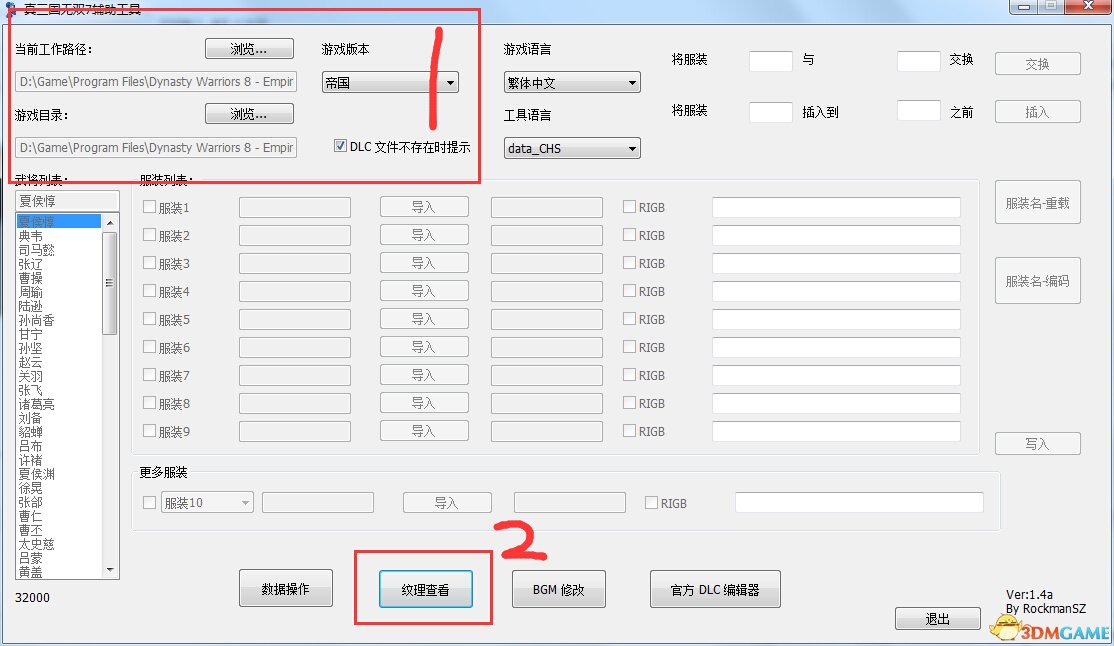
Task: Select 典韦 in the officer list
Action: click(31, 236)
